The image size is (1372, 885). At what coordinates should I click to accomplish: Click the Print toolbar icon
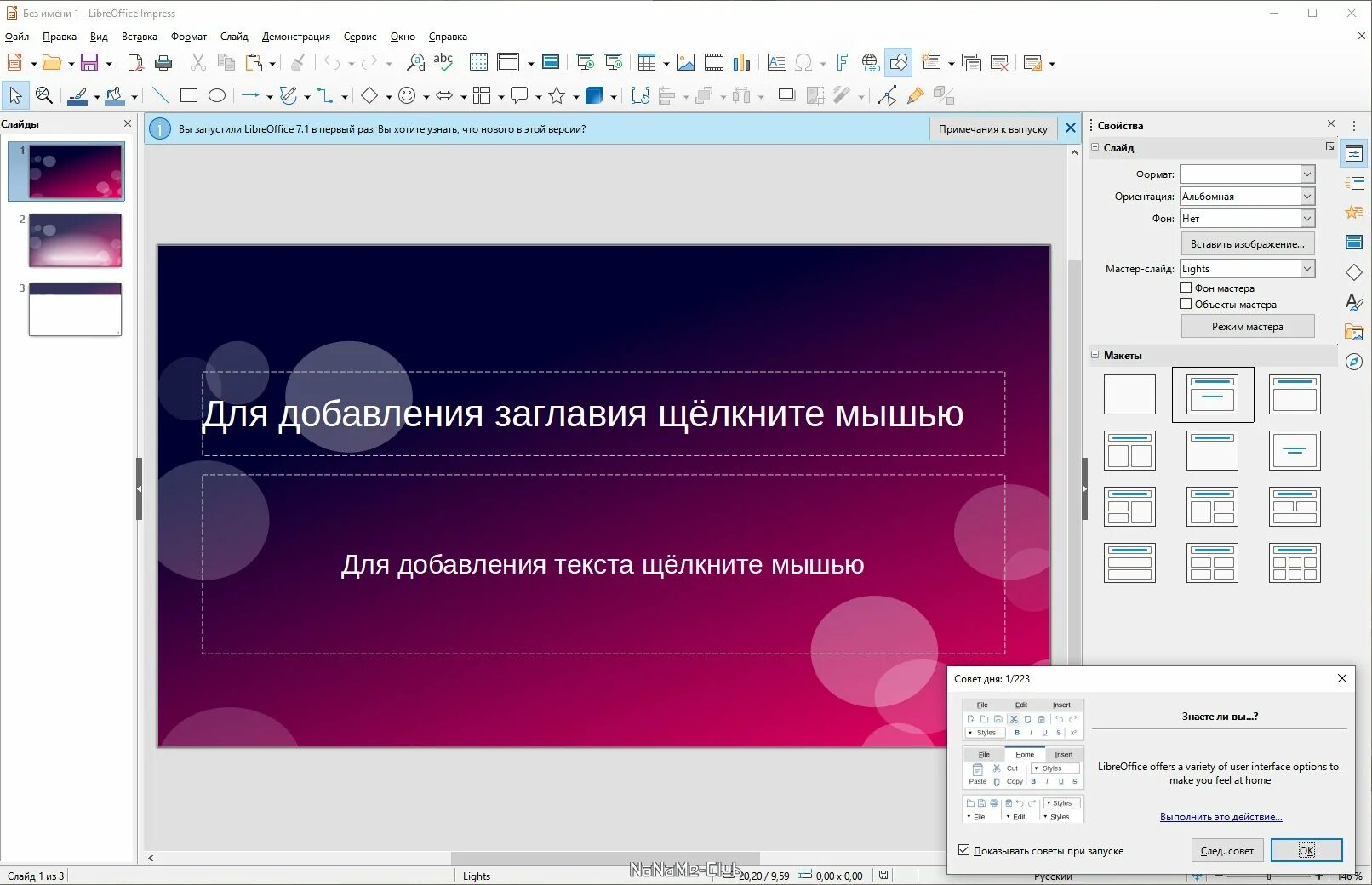[163, 62]
